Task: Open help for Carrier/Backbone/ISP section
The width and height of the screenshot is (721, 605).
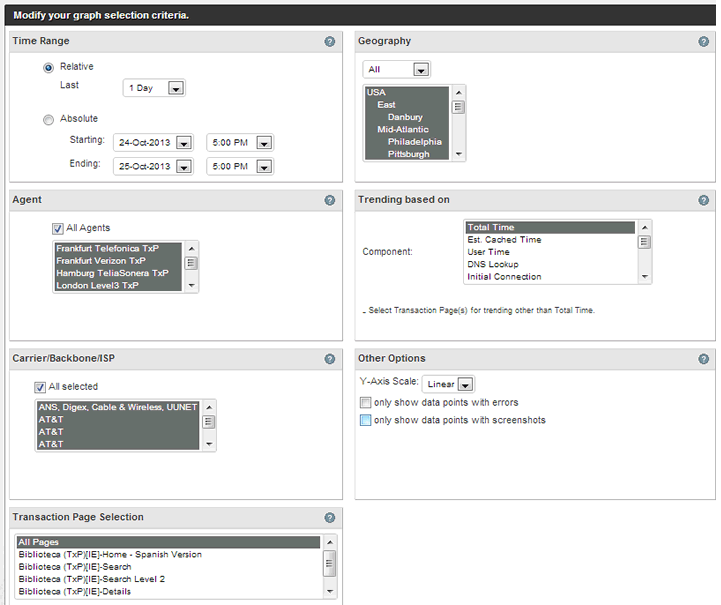Action: [329, 359]
